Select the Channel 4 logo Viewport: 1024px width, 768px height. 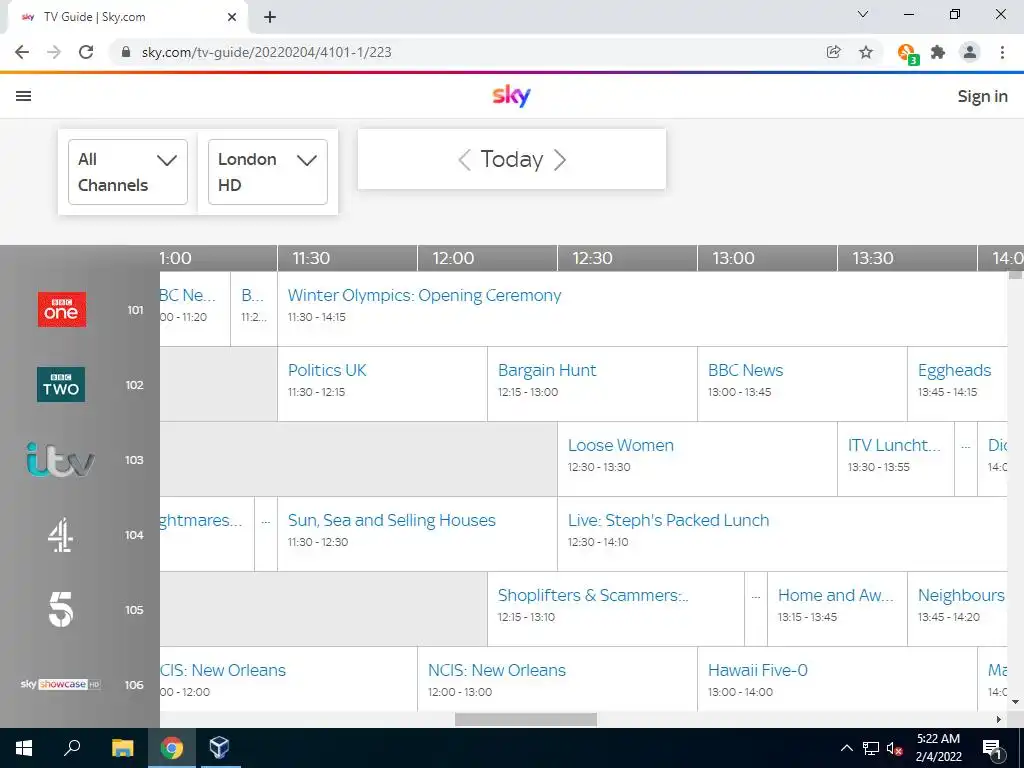(60, 535)
